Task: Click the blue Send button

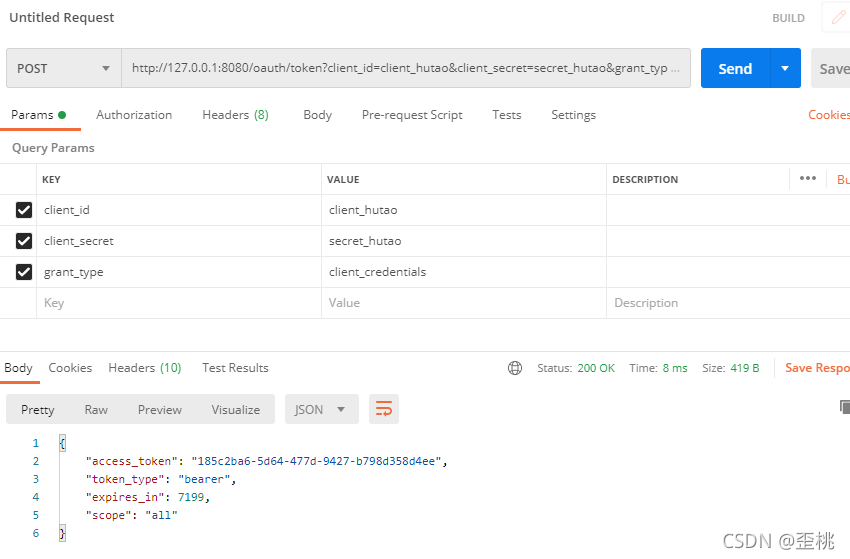Action: pyautogui.click(x=735, y=68)
